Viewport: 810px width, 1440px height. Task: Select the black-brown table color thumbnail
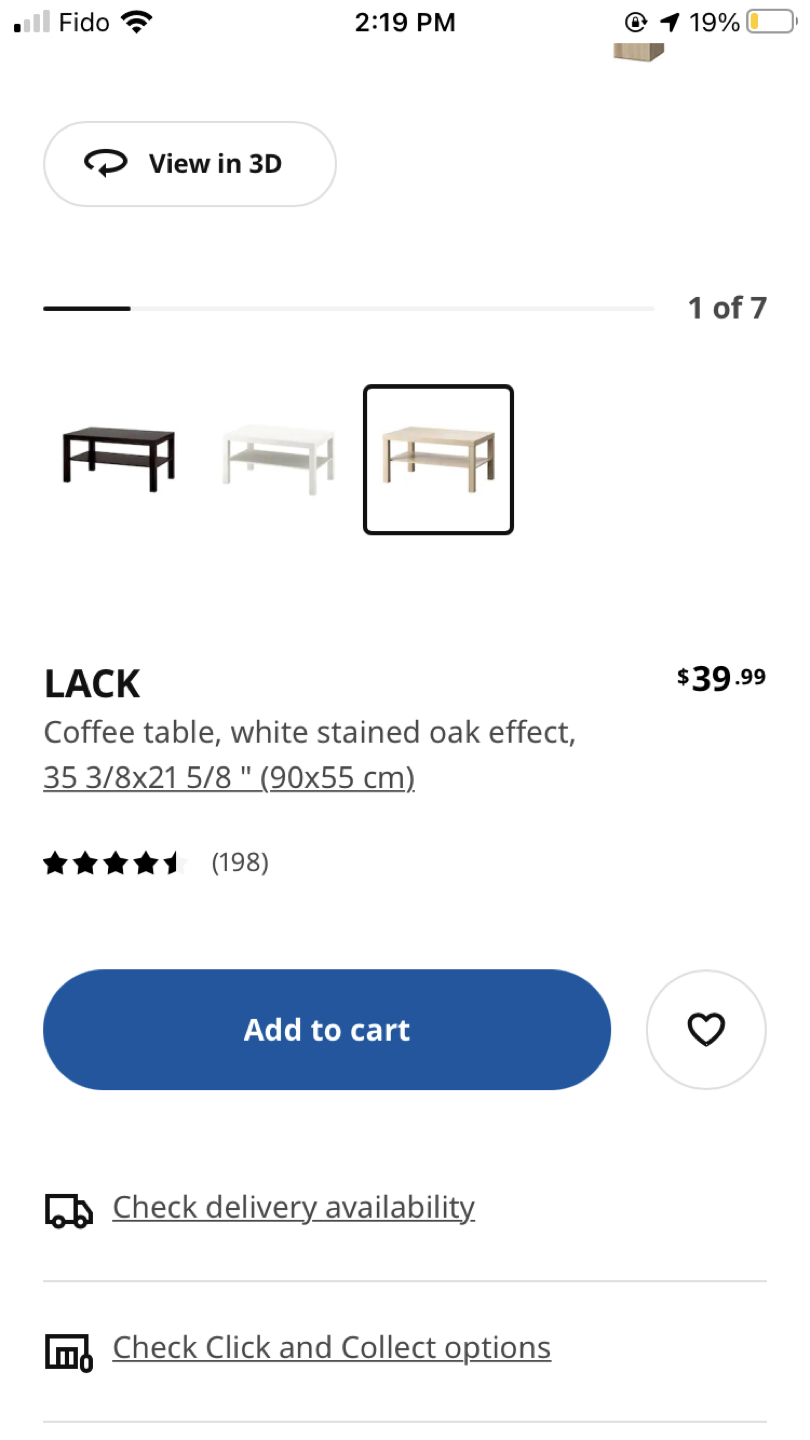coord(118,459)
